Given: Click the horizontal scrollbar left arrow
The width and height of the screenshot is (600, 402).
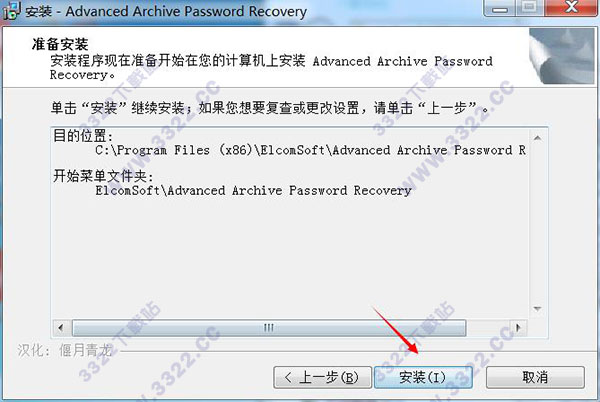Looking at the screenshot, I should click(60, 328).
